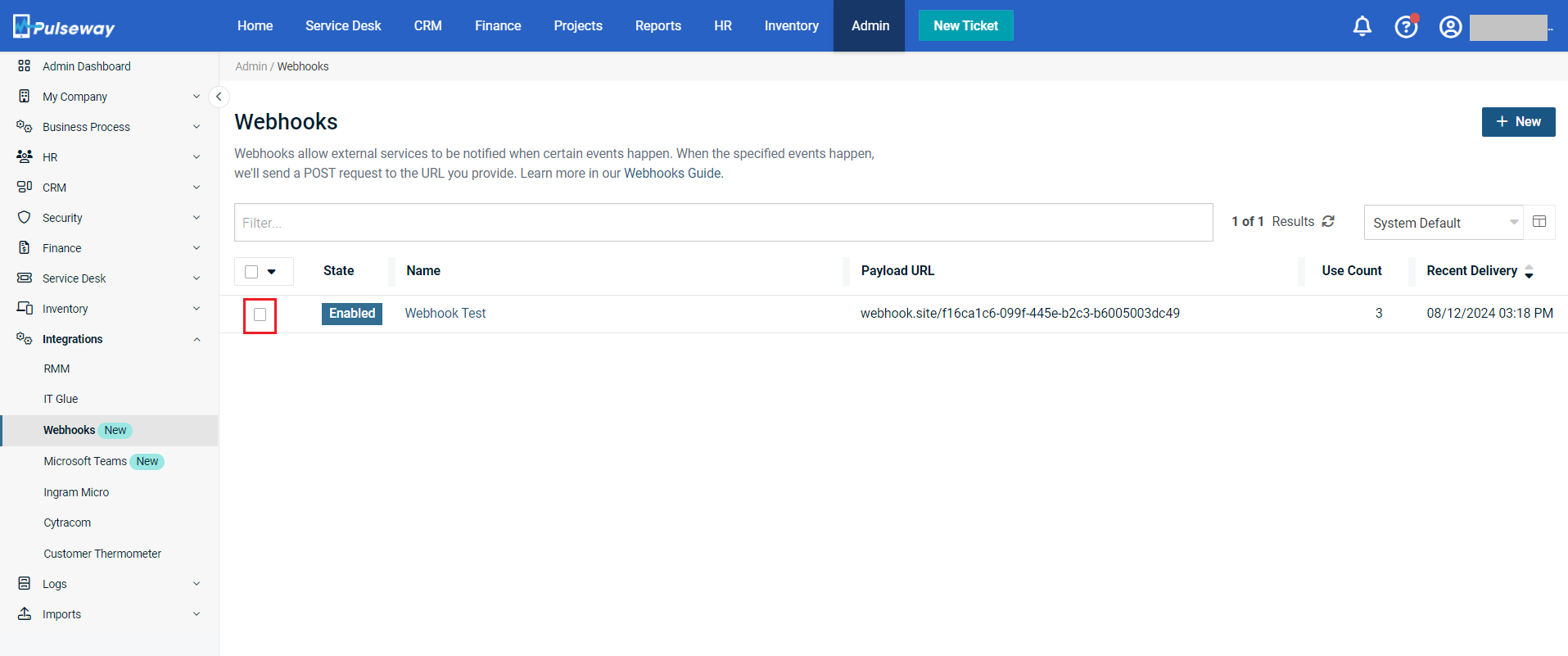1568x656 pixels.
Task: Open bulk selection dropdown caret
Action: point(272,272)
